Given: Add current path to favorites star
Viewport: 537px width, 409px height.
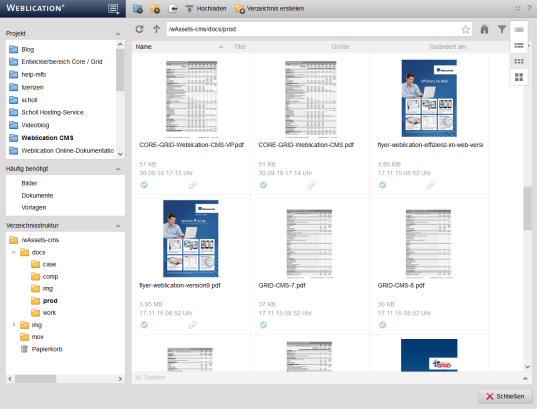Looking at the screenshot, I should 465,29.
